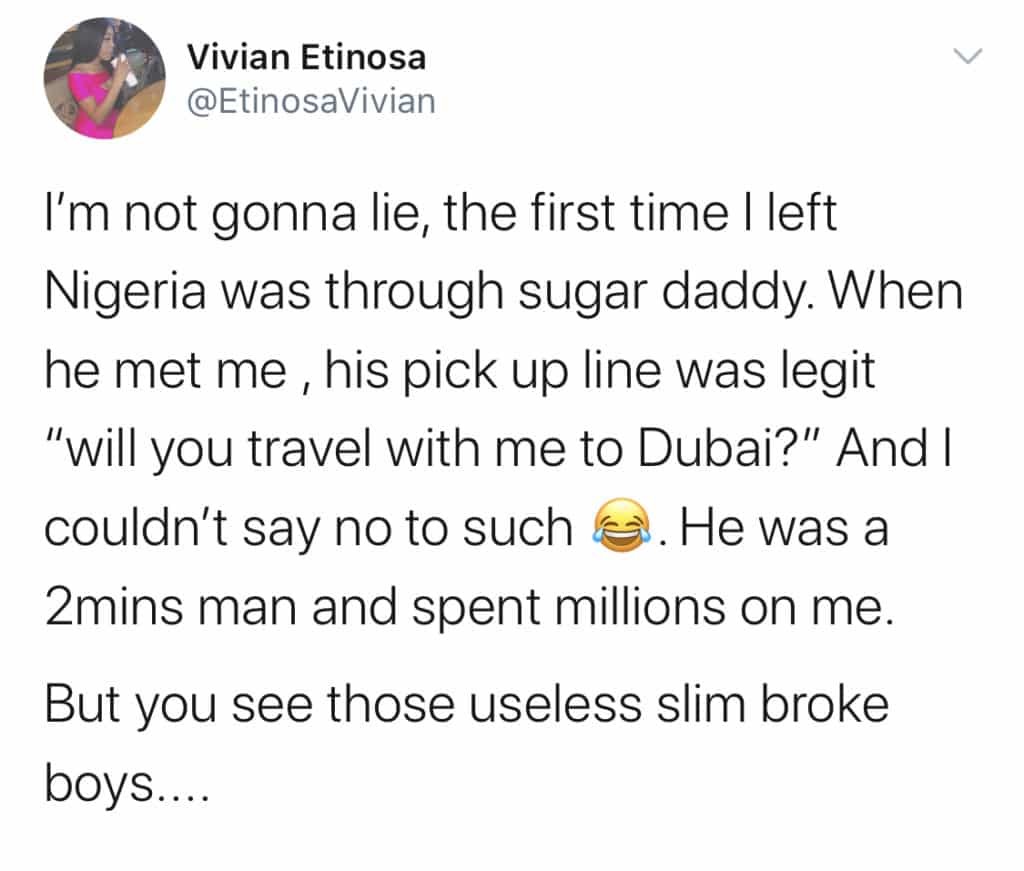The height and width of the screenshot is (871, 1024).
Task: Open the Vivian Etinosa display name link
Action: tap(306, 58)
